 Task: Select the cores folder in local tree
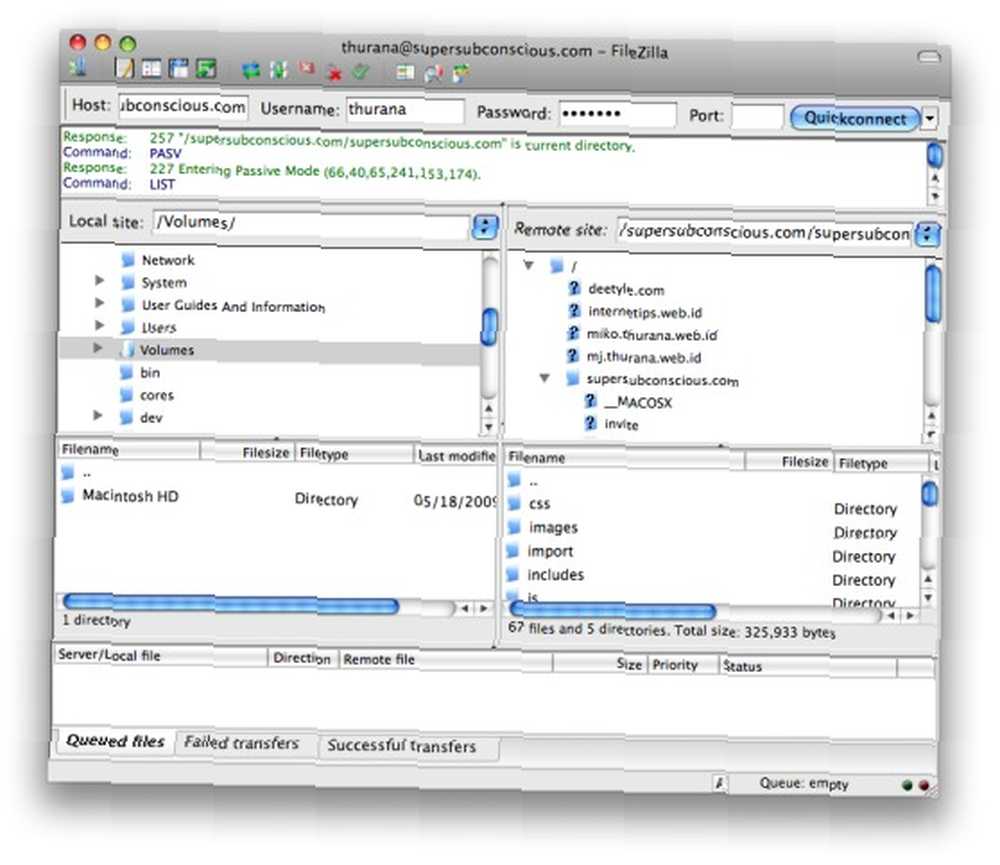(x=157, y=396)
